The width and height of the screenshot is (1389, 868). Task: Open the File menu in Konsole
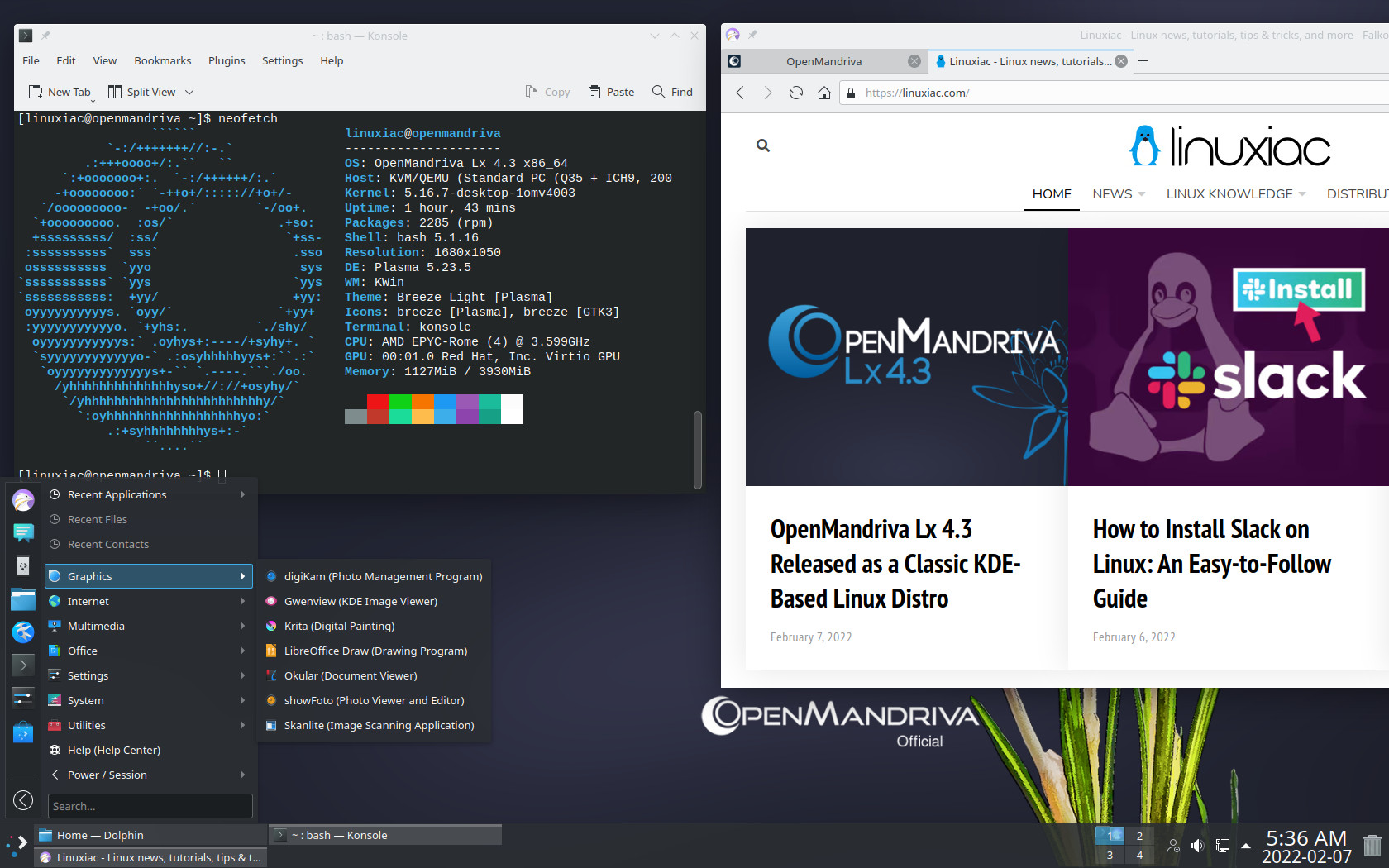(31, 60)
